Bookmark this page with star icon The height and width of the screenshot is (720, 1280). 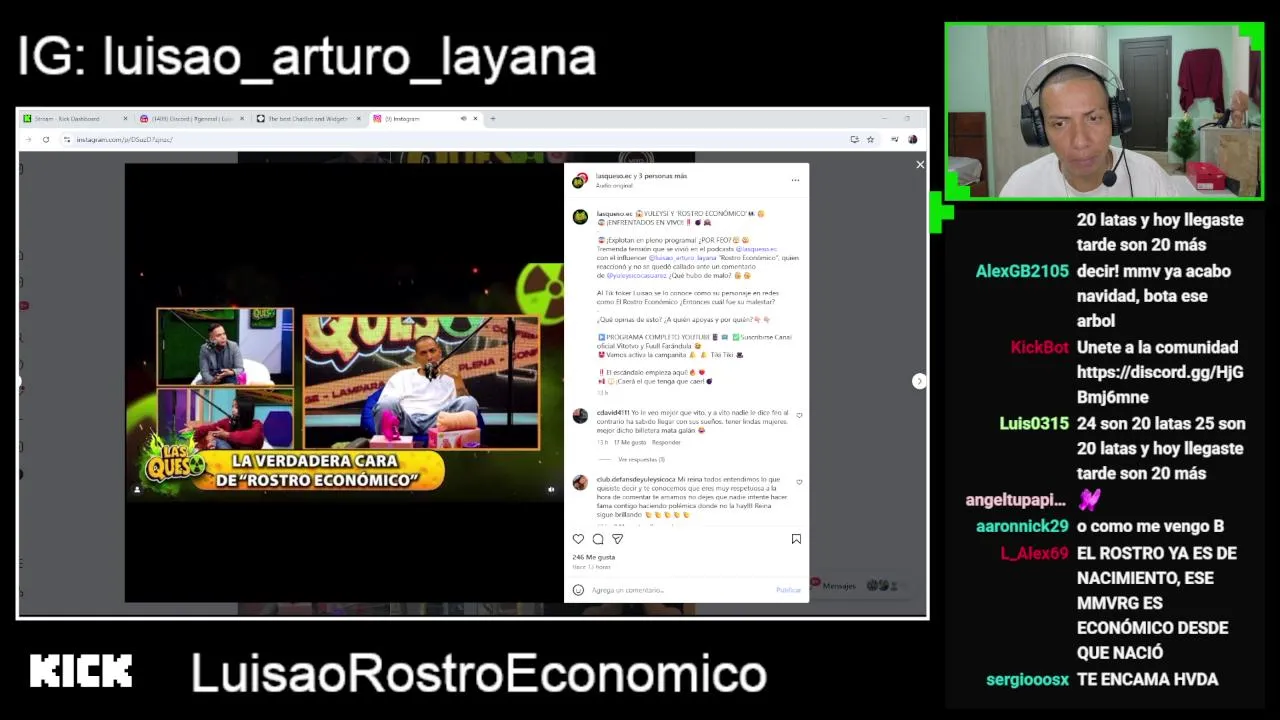[870, 139]
